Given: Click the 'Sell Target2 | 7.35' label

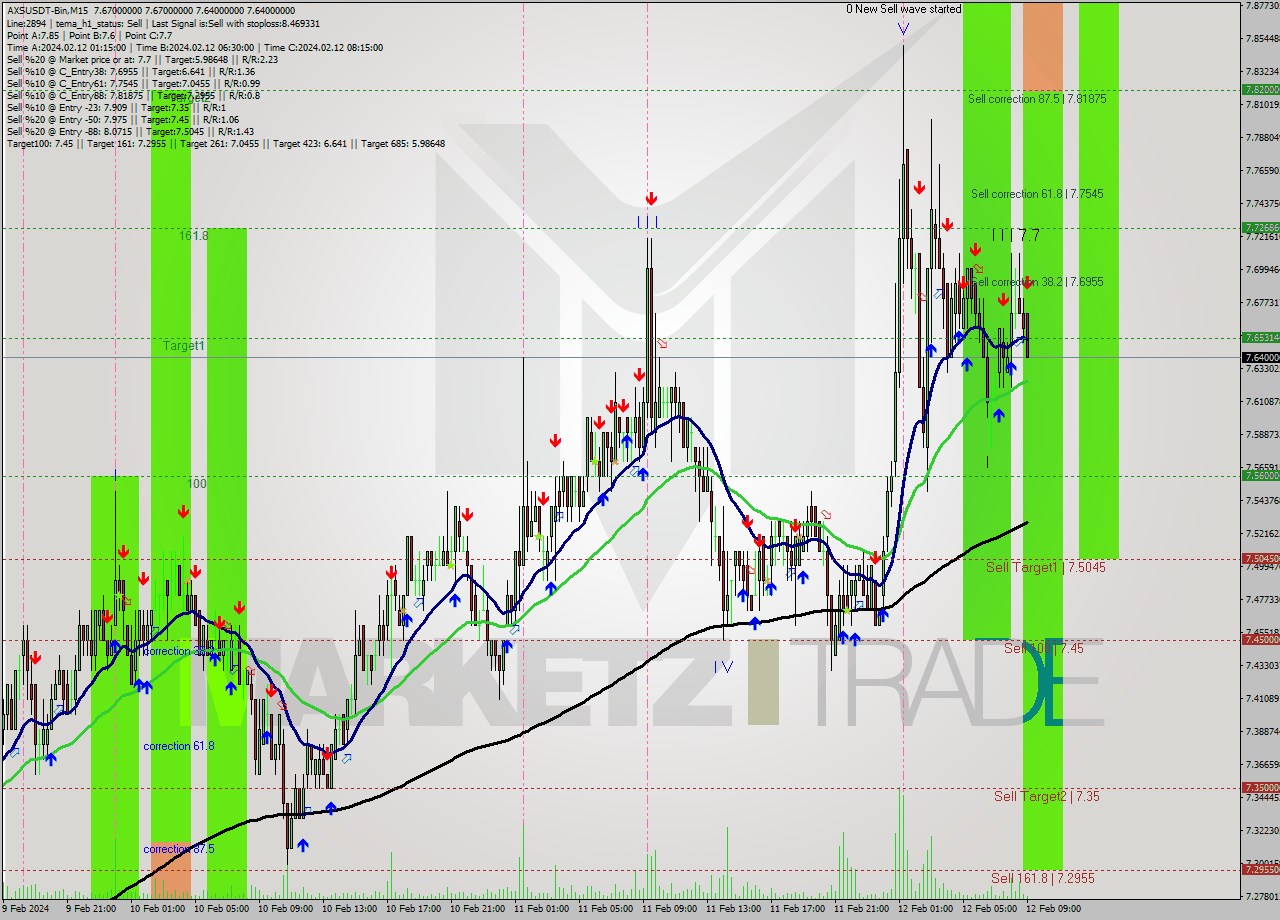Looking at the screenshot, I should click(1047, 796).
